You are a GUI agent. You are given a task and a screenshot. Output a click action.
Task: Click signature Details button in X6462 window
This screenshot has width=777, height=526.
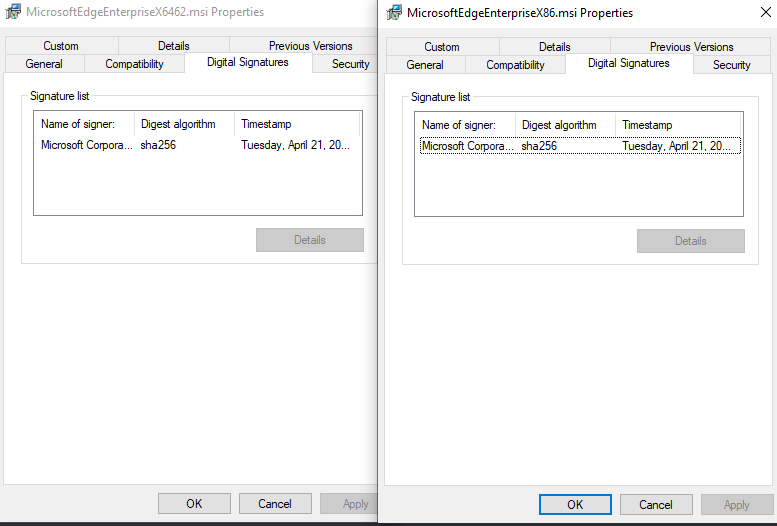(310, 240)
